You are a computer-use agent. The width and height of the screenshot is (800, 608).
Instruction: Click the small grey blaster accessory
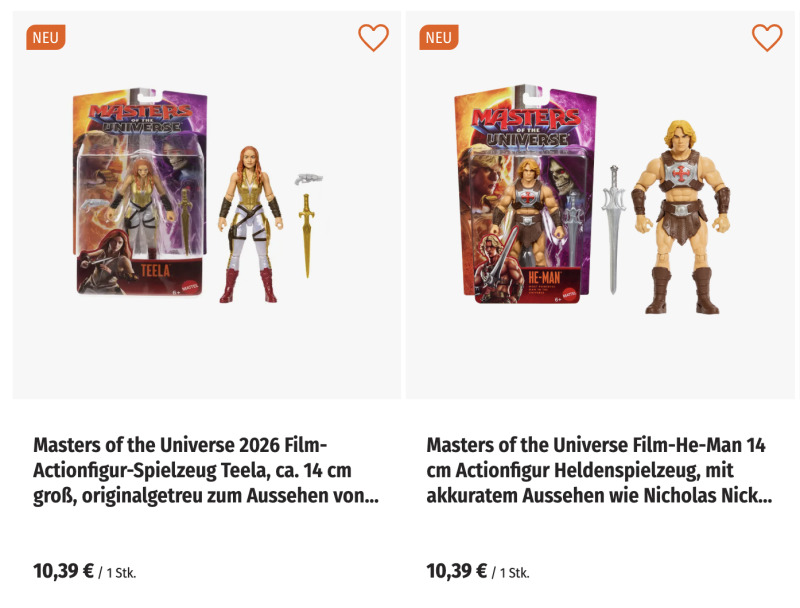coord(309,180)
